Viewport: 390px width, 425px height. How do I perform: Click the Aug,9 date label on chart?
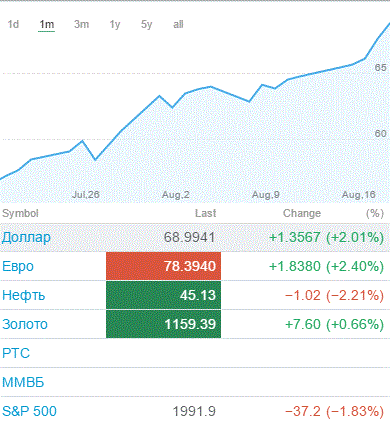click(x=266, y=195)
